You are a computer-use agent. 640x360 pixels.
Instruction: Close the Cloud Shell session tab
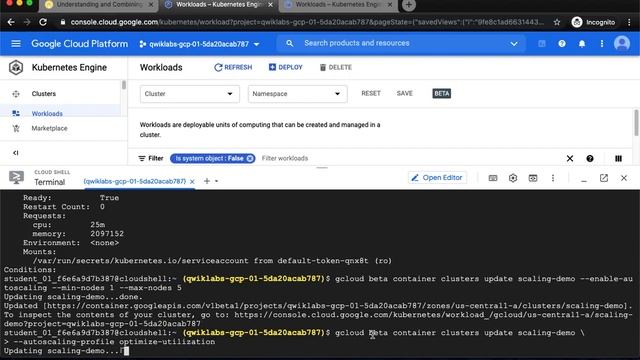[x=192, y=181]
